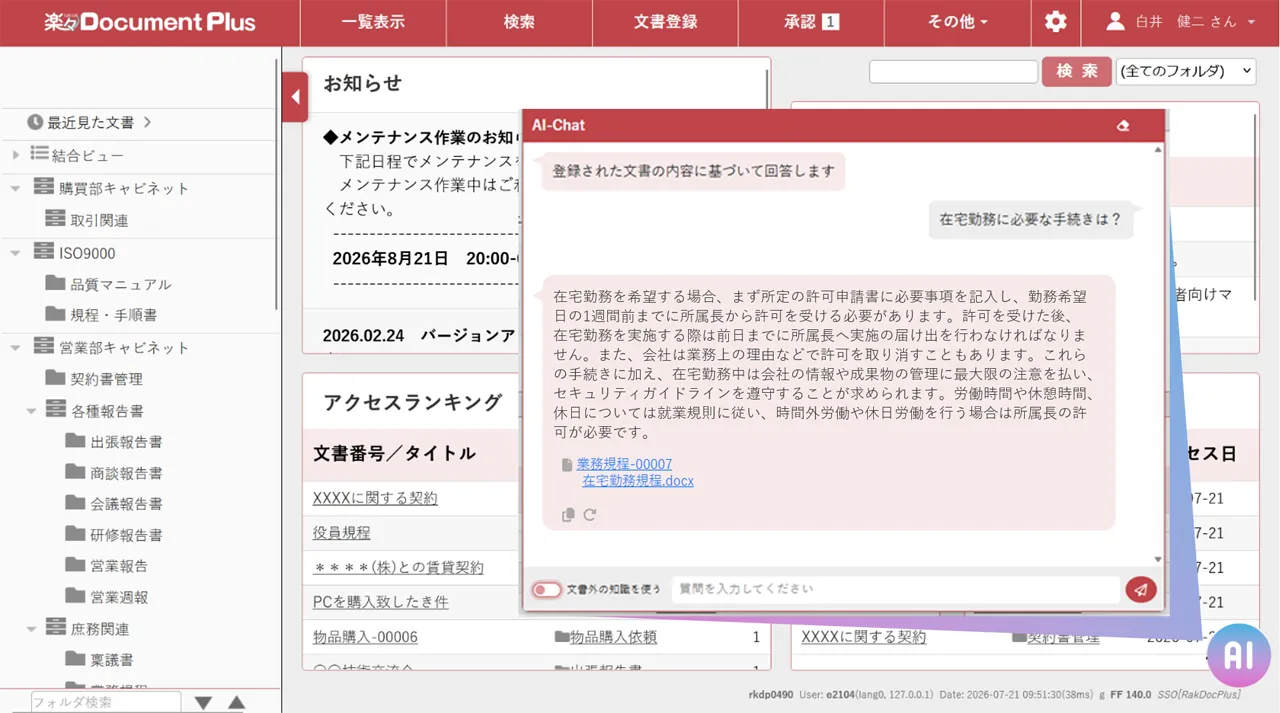Click the AI chat launcher bubble
The height and width of the screenshot is (713, 1280).
1238,655
